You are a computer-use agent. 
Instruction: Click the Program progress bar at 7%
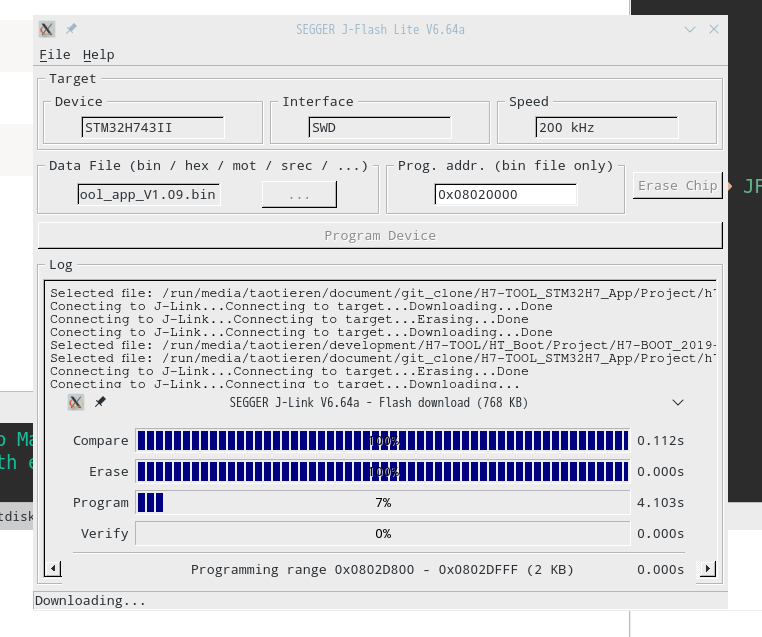click(x=383, y=502)
